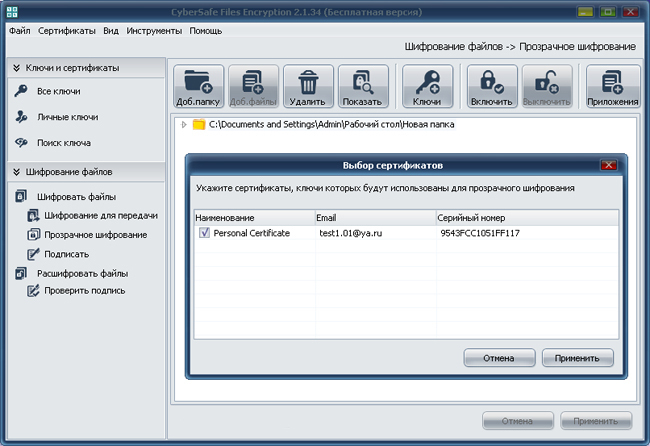Click the greyed Применить button in main window
The width and height of the screenshot is (650, 446).
[596, 421]
